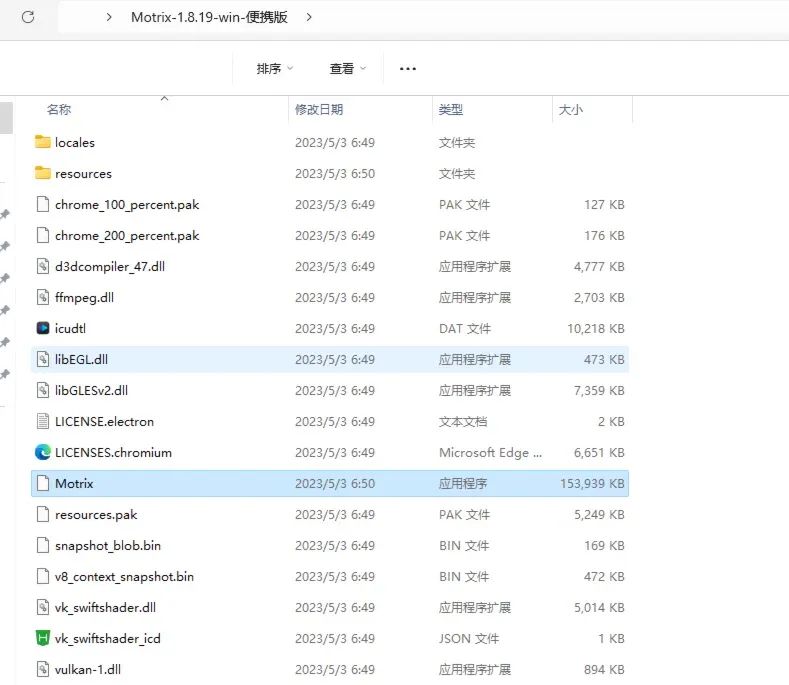Click the 2023/5/3 6:50 date of Motrix
Image resolution: width=789 pixels, height=685 pixels.
[335, 484]
